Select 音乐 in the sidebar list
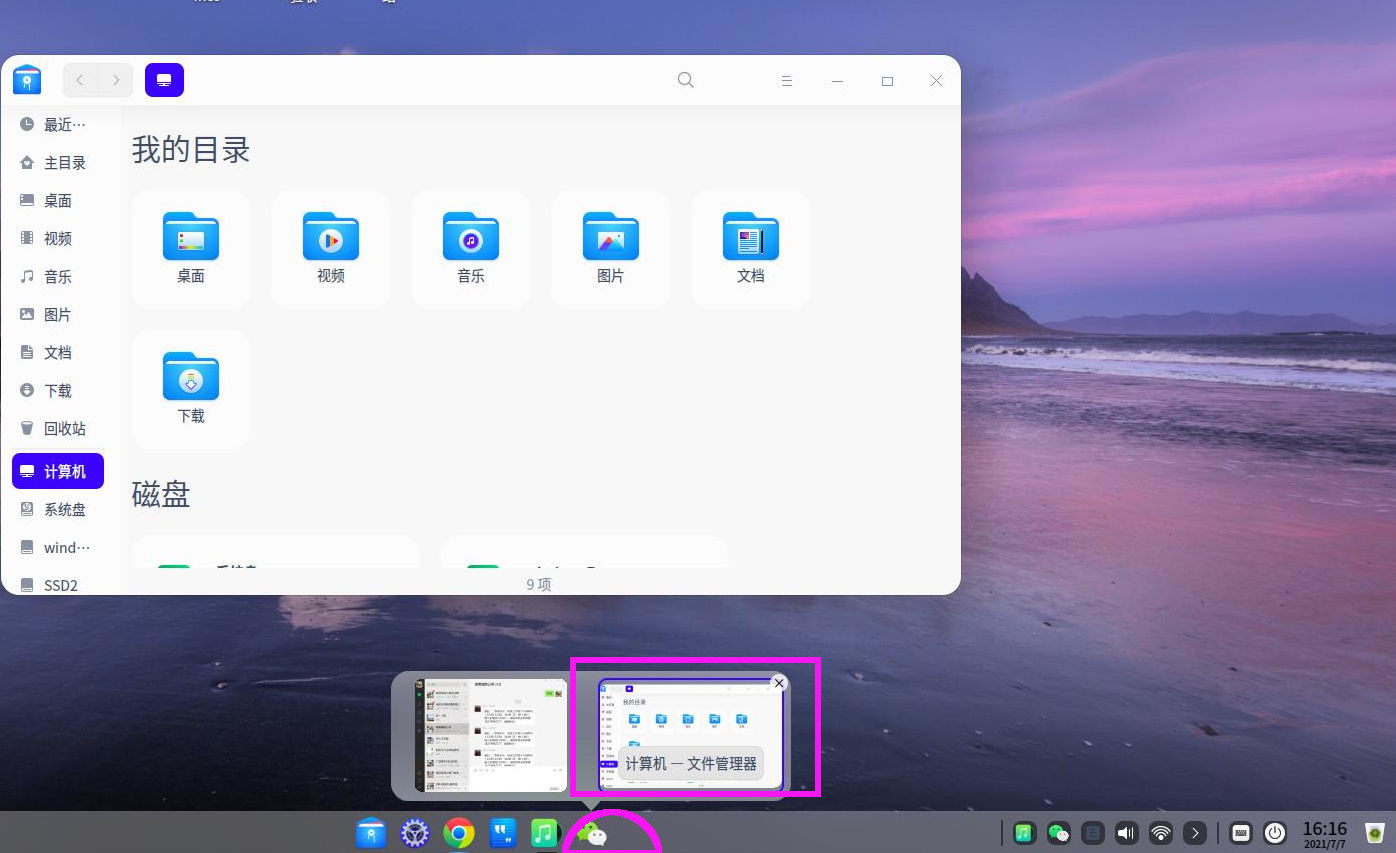Viewport: 1396px width, 853px height. point(58,276)
